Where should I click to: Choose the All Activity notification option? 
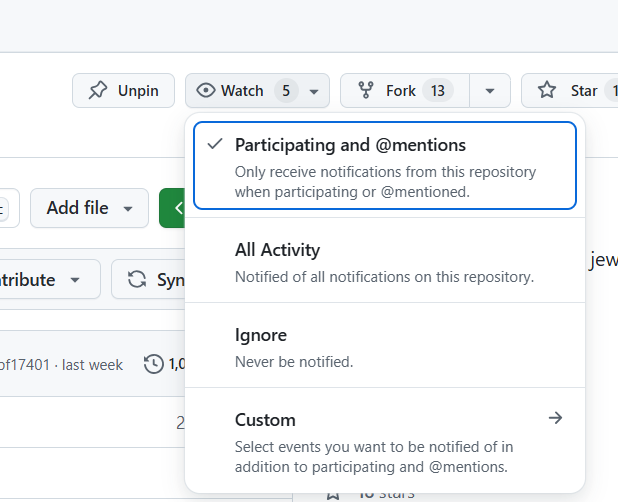tap(384, 261)
